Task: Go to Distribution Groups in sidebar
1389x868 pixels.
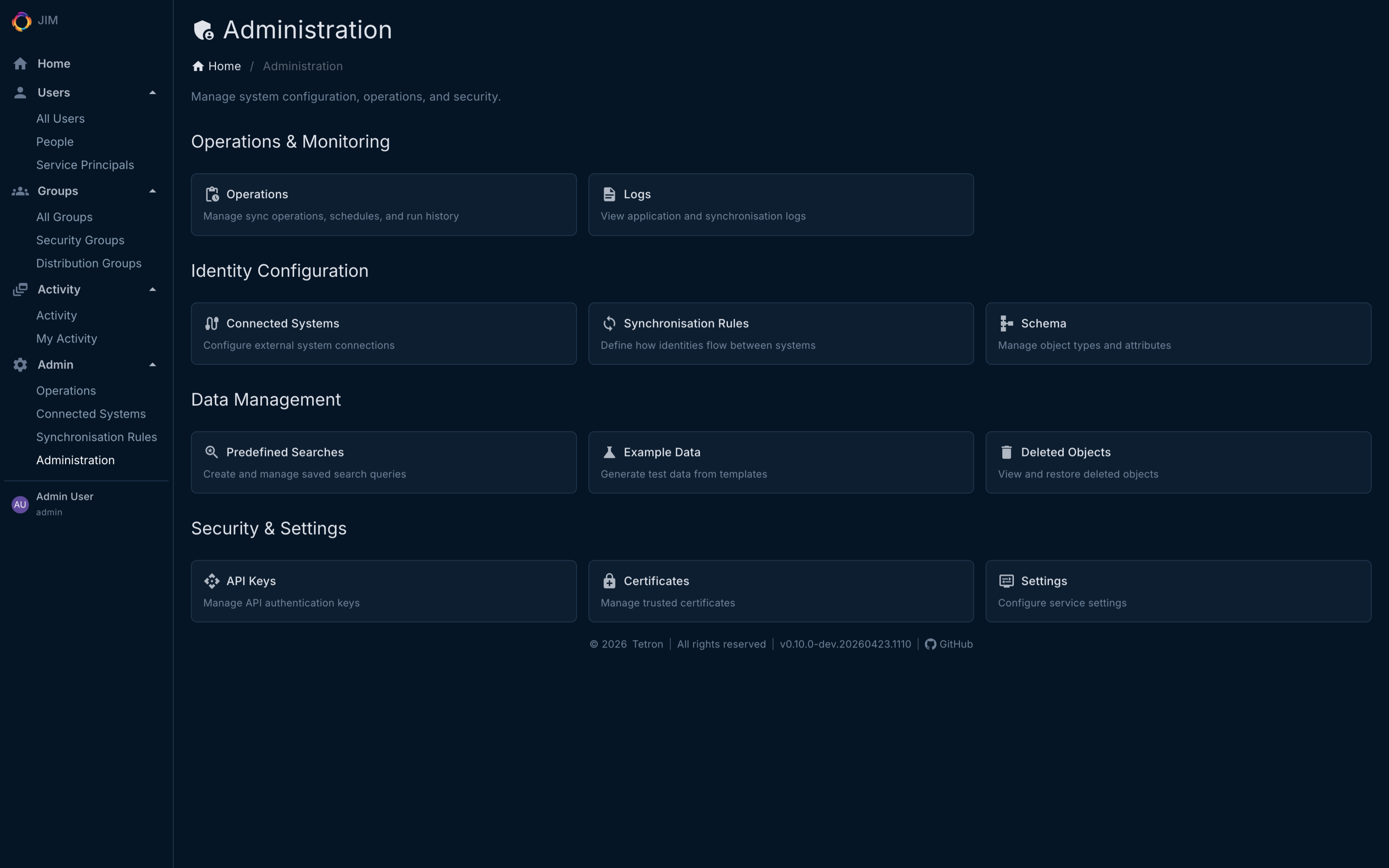Action: (88, 264)
